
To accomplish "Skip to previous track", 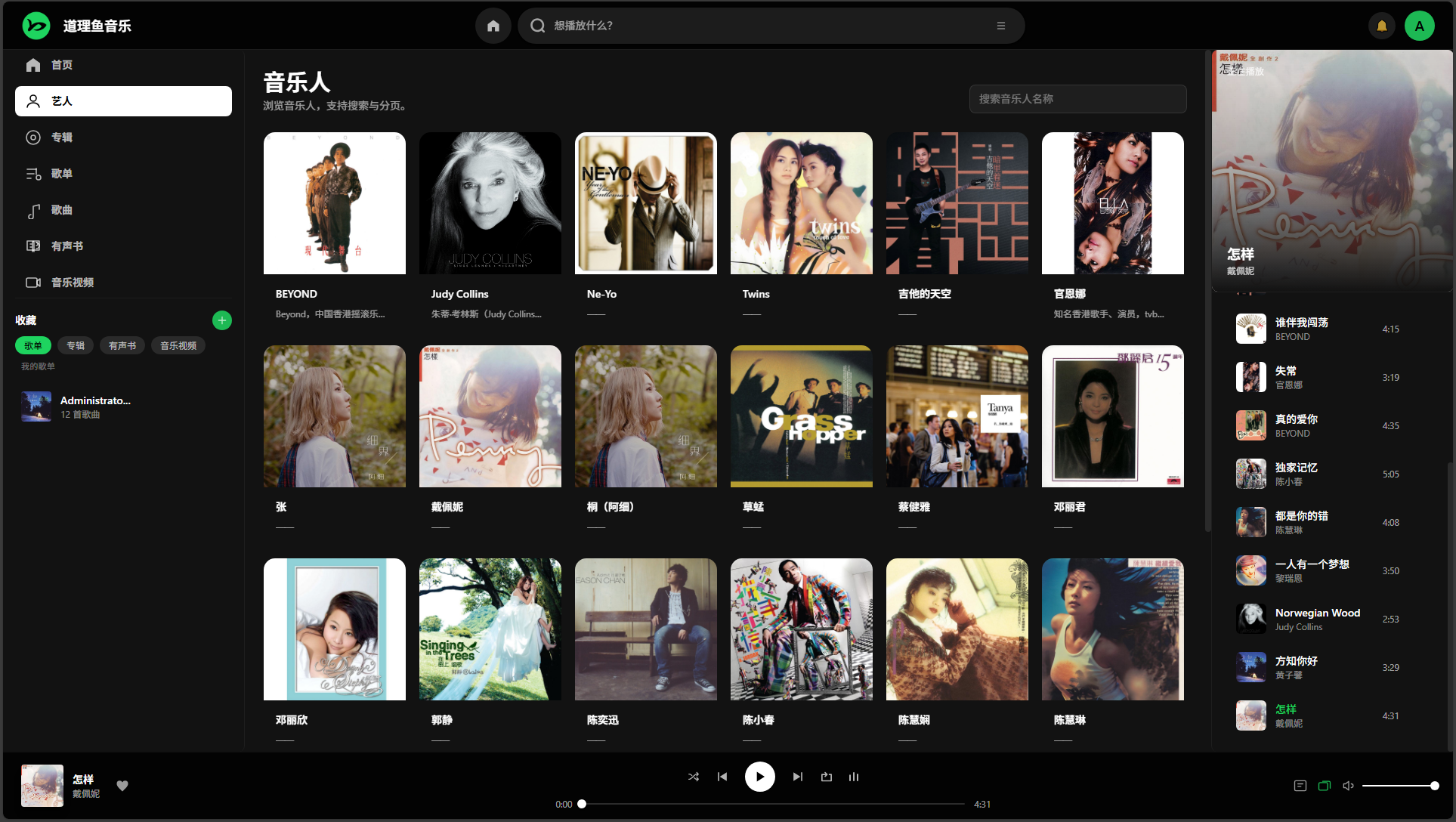I will coord(722,777).
